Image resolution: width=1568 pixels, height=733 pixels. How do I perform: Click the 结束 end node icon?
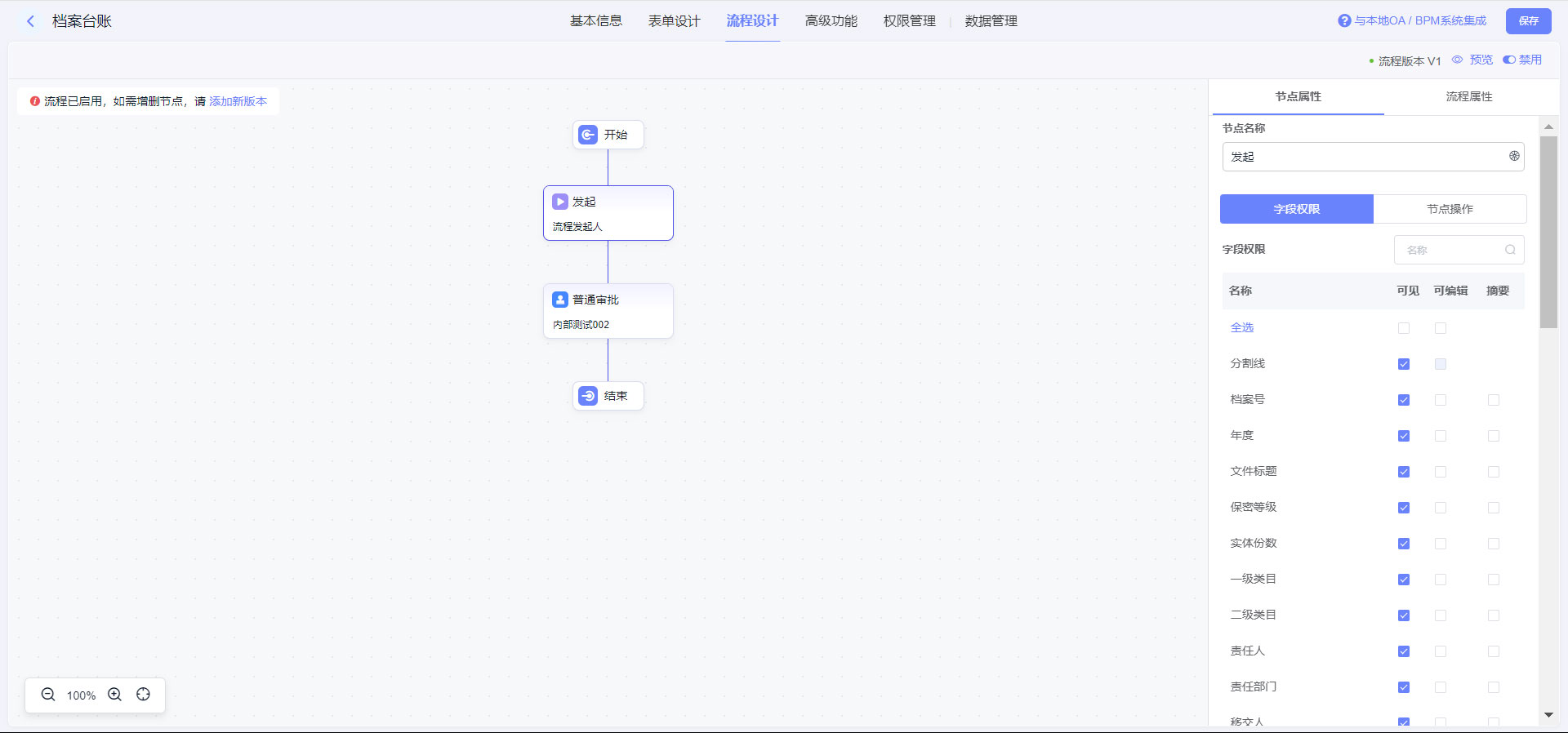[x=588, y=396]
